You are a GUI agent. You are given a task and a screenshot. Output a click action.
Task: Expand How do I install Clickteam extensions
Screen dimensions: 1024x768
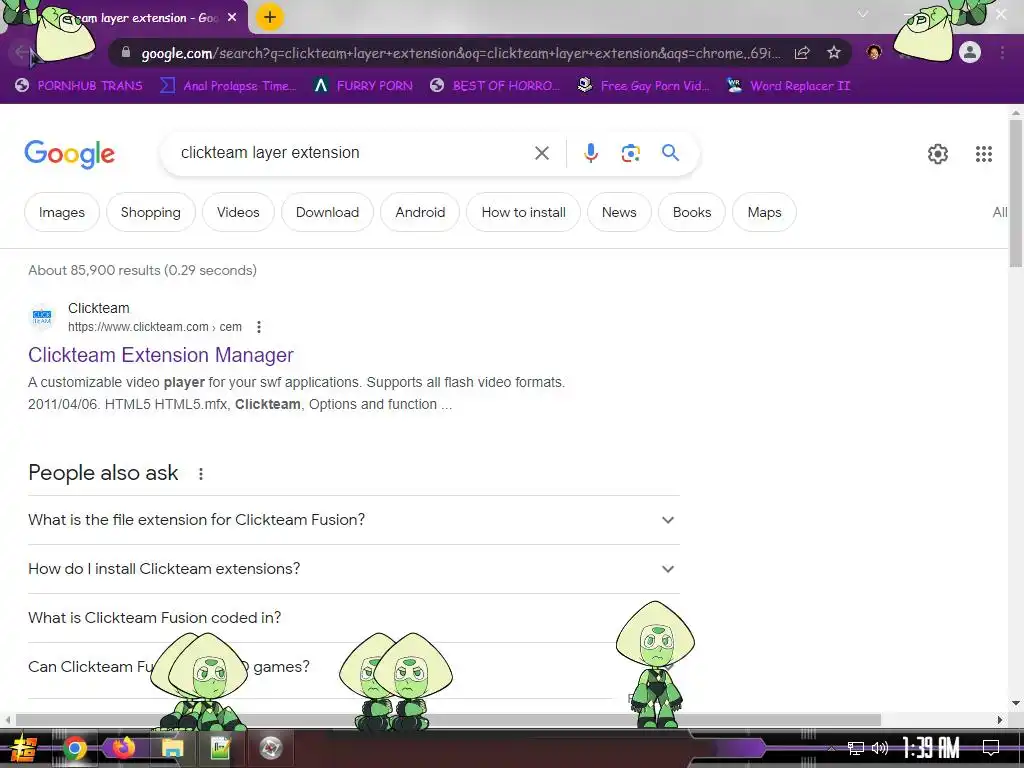(354, 569)
